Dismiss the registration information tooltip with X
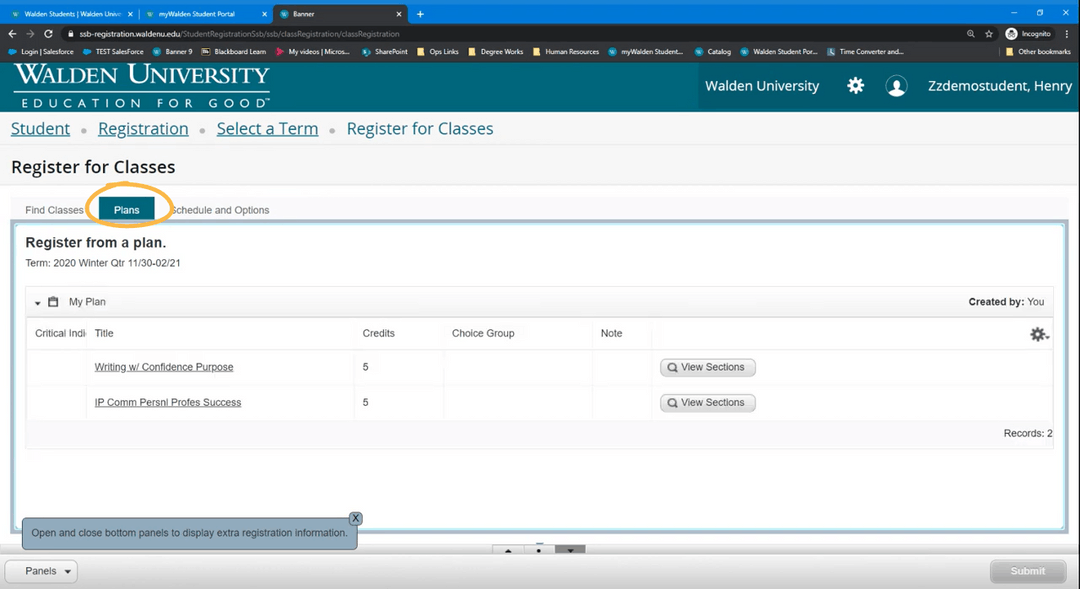1080x589 pixels. (x=355, y=518)
